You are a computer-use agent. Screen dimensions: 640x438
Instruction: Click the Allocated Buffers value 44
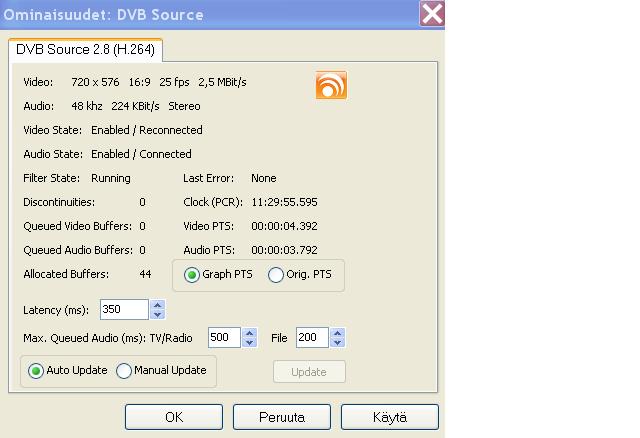pyautogui.click(x=145, y=274)
